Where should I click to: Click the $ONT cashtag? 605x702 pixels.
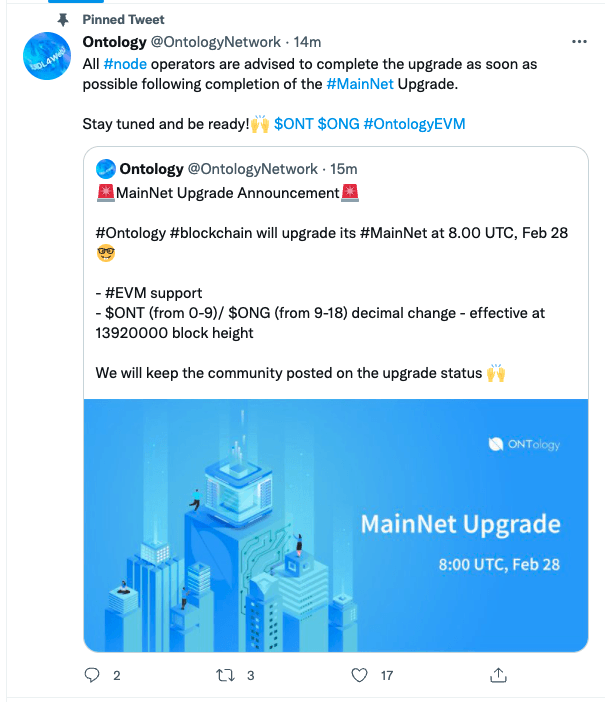point(293,124)
